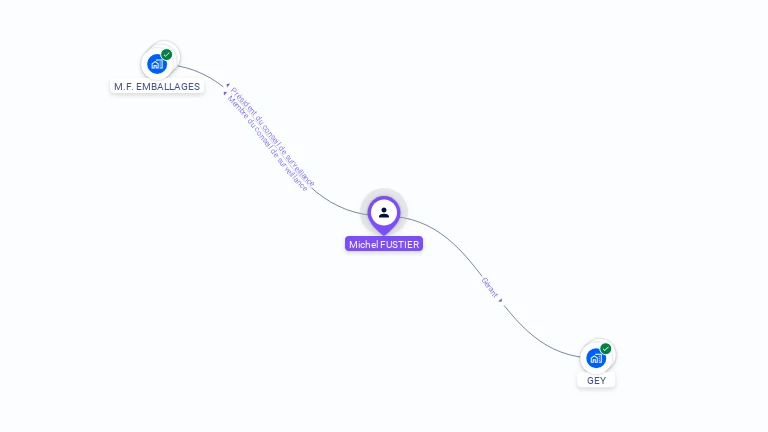
Task: Open the GEY company building icon
Action: coord(596,358)
